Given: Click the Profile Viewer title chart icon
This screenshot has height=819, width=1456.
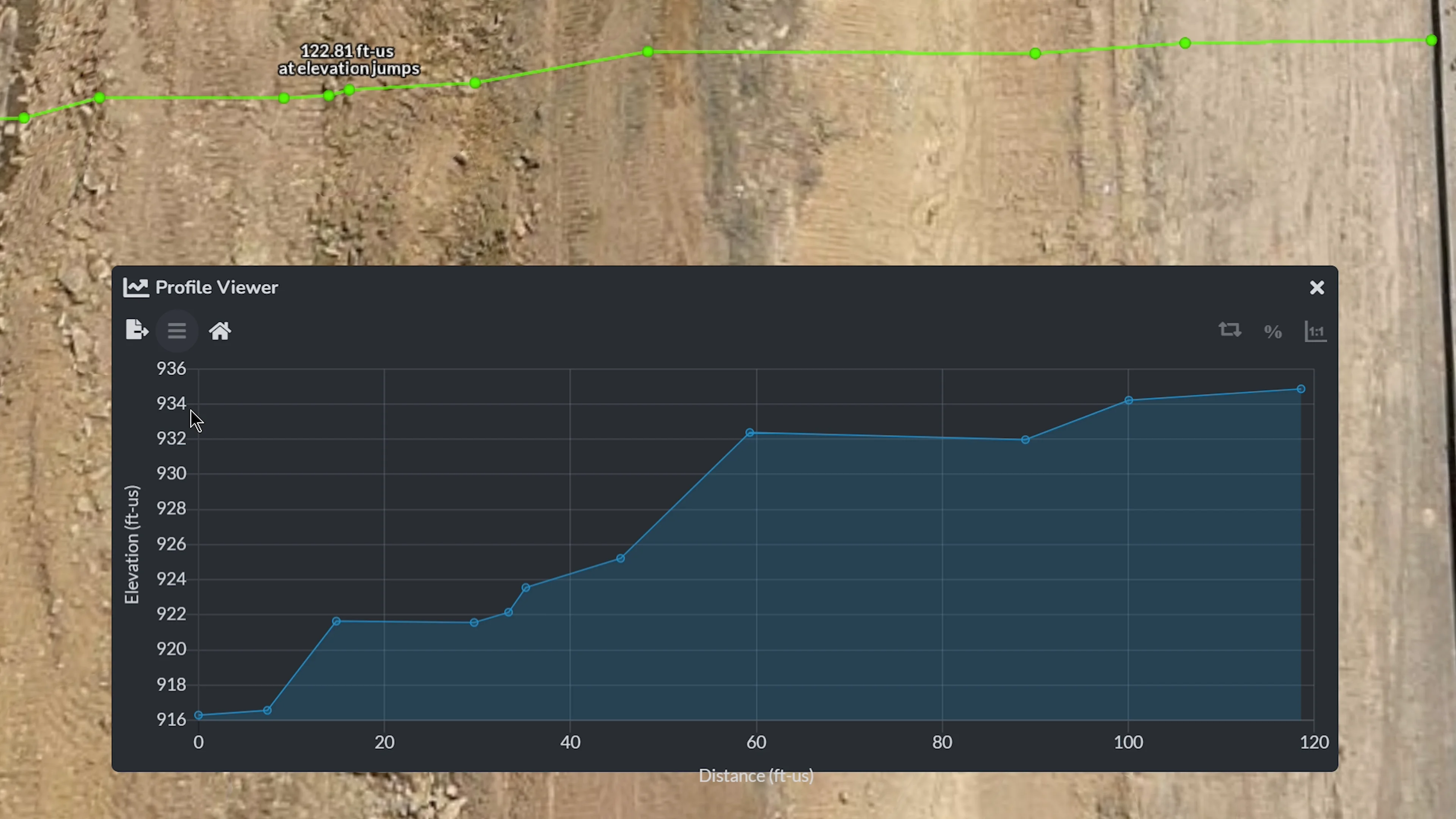Looking at the screenshot, I should (x=136, y=287).
